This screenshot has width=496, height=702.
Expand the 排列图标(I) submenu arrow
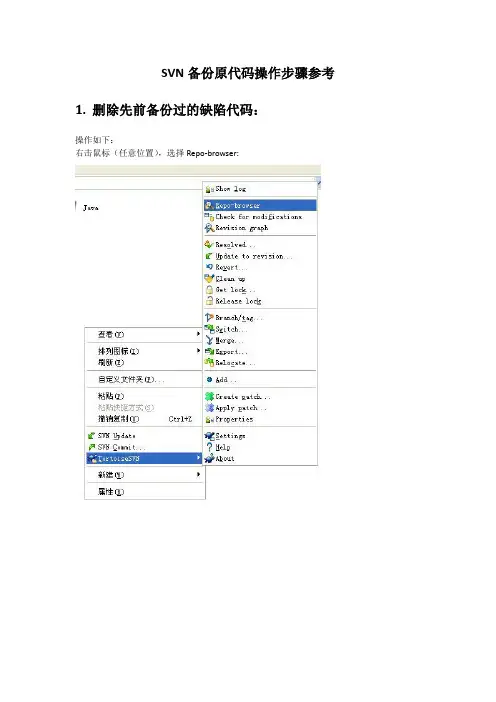tap(198, 351)
